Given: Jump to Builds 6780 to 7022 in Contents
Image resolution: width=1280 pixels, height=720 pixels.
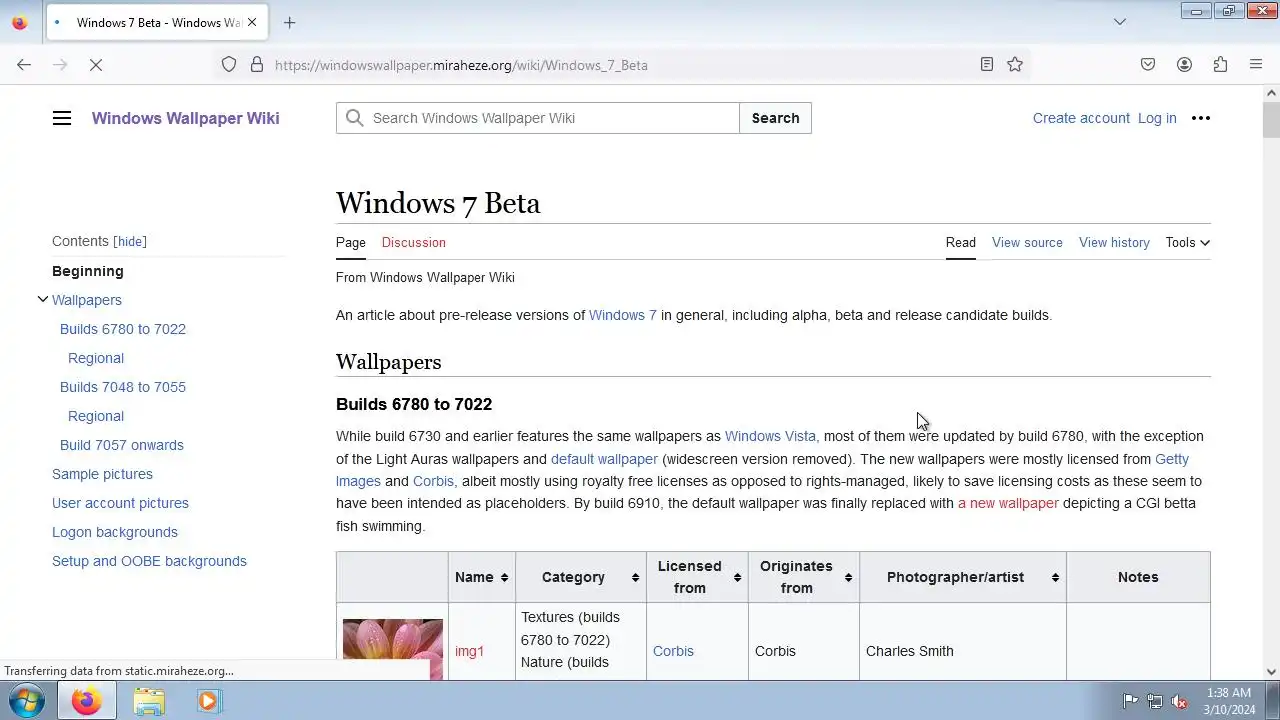Looking at the screenshot, I should (x=123, y=329).
